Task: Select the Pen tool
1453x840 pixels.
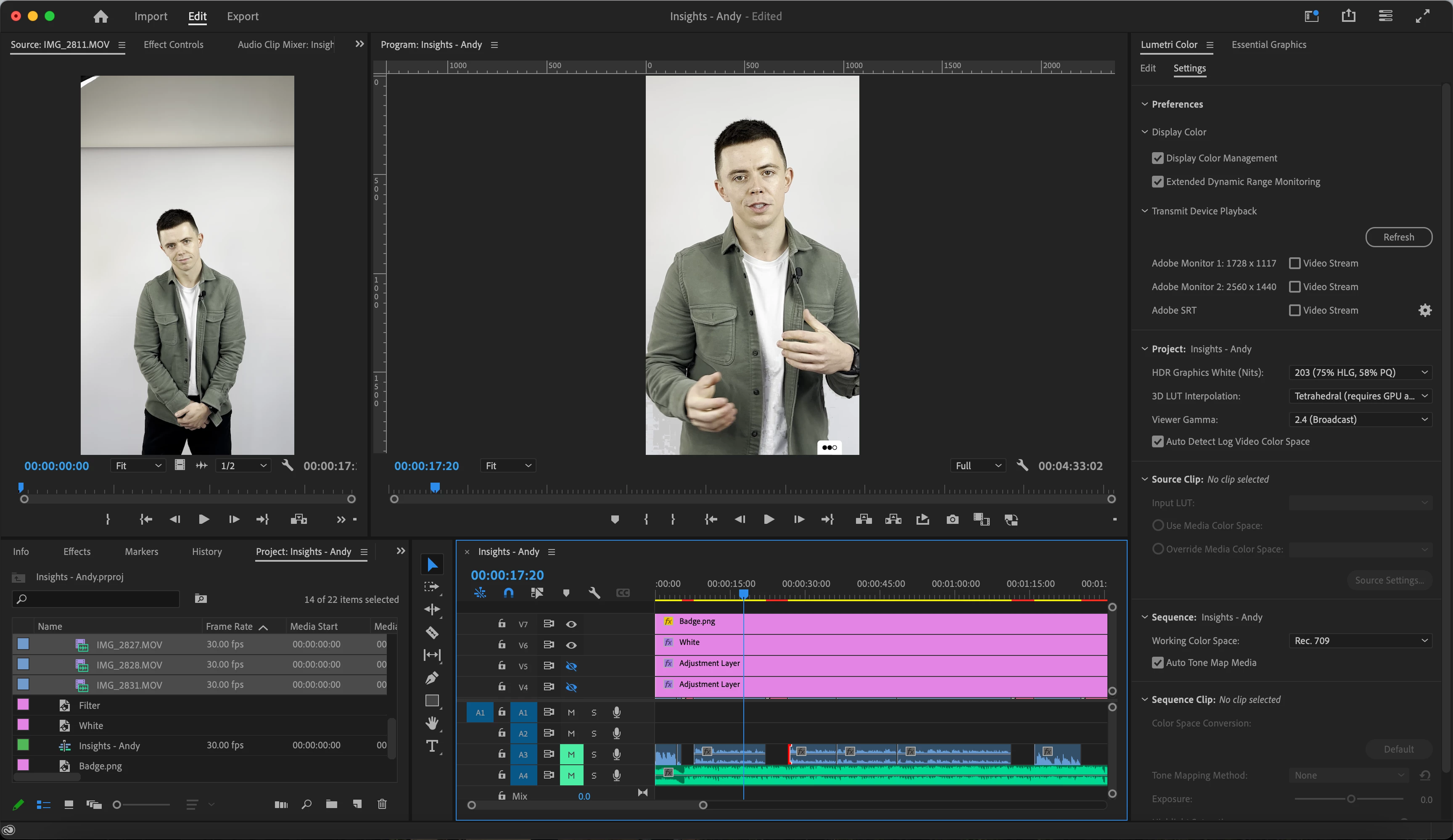Action: click(432, 678)
